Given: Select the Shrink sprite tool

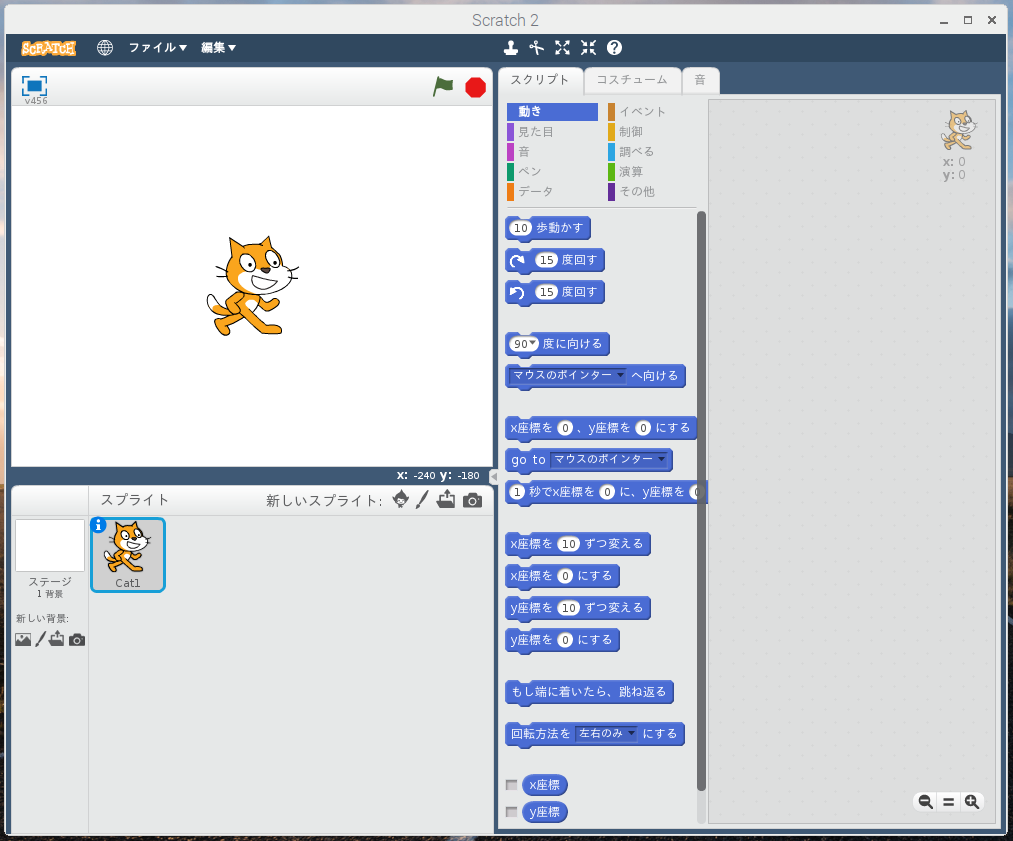Looking at the screenshot, I should [x=588, y=47].
